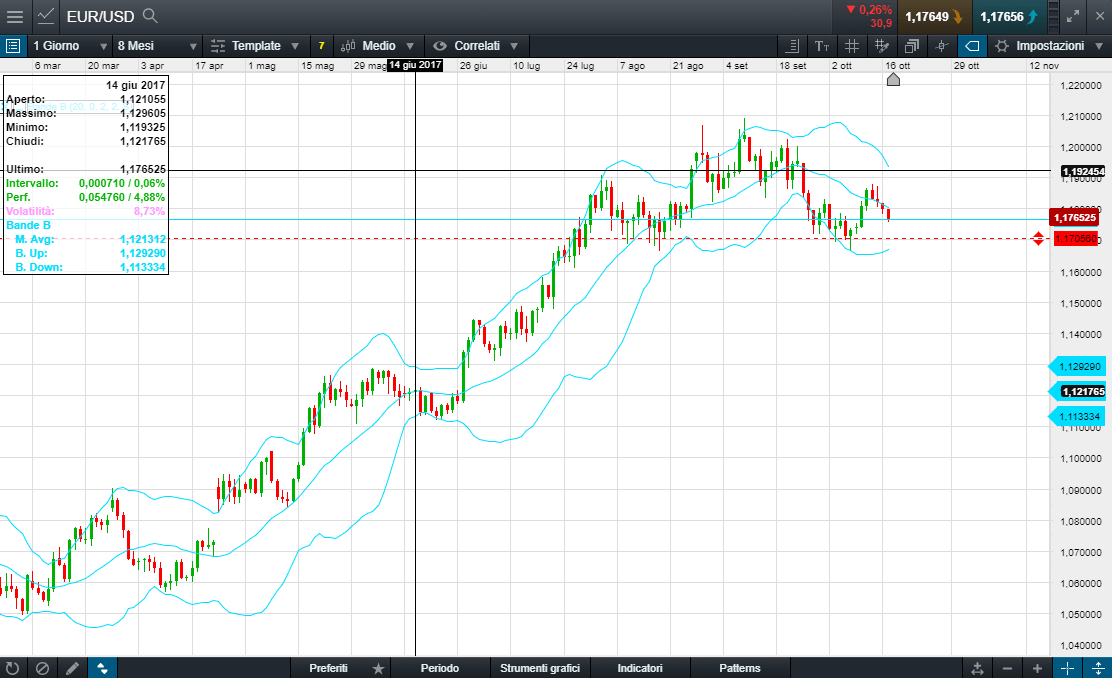Click the 14 giu 2017 date label
Image resolution: width=1112 pixels, height=678 pixels.
[415, 65]
